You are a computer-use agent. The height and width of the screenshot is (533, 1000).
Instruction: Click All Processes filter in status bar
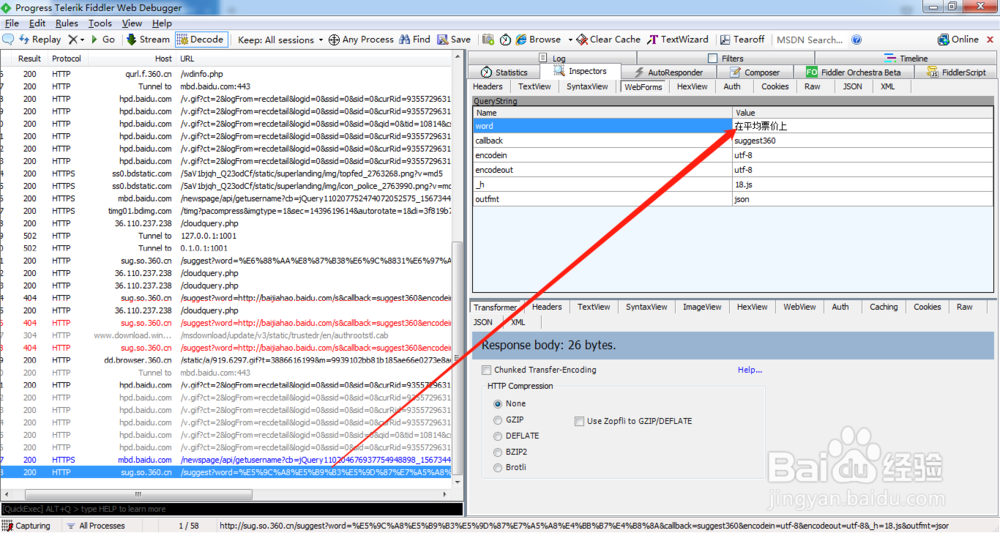(96, 526)
